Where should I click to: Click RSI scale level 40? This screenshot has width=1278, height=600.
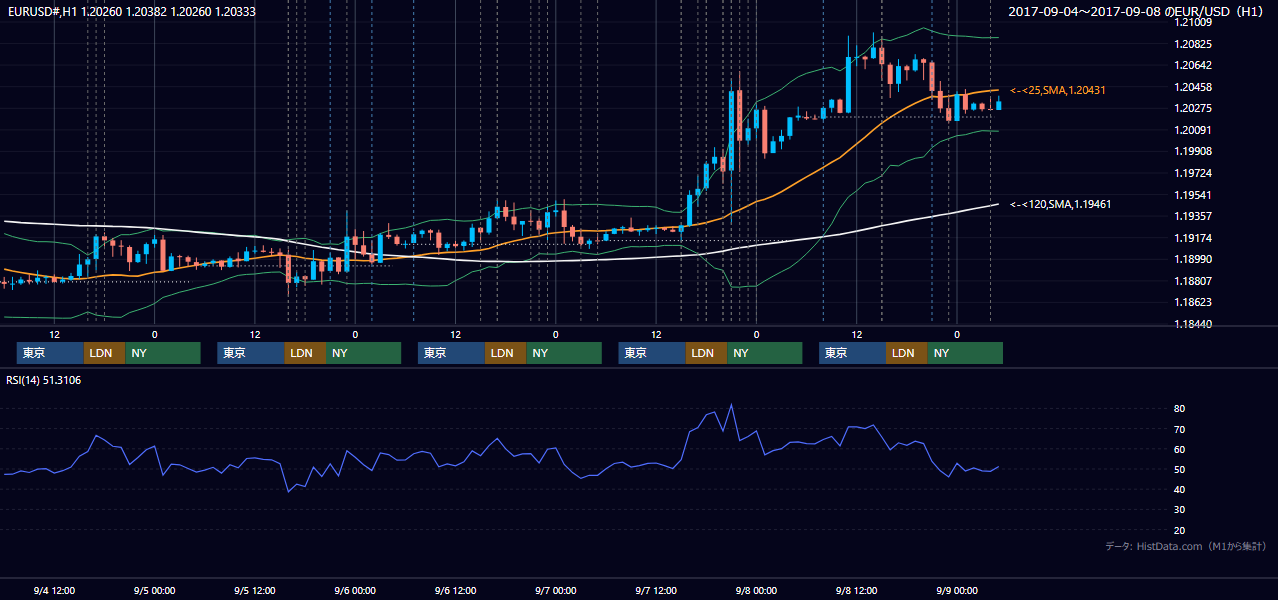(x=1180, y=489)
